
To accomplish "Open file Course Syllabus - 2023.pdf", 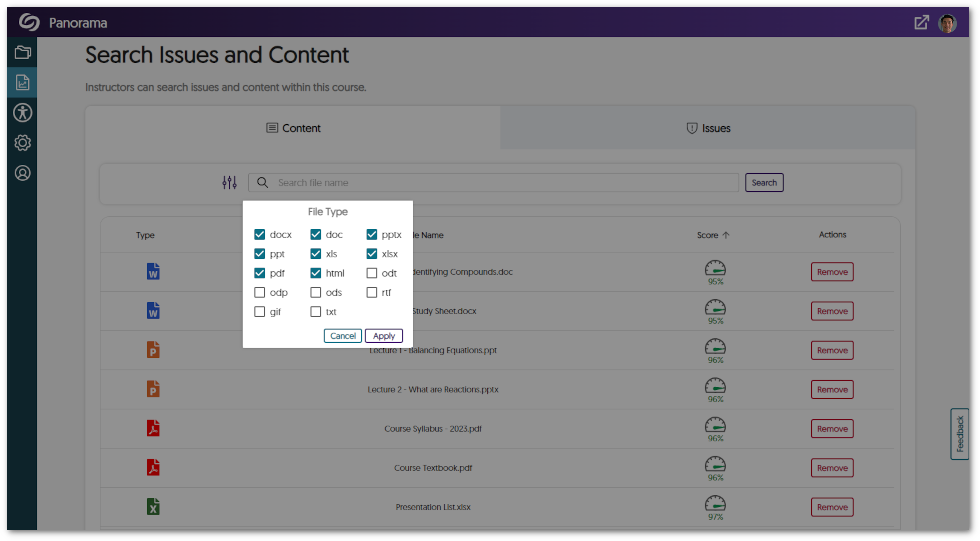I will [x=433, y=429].
